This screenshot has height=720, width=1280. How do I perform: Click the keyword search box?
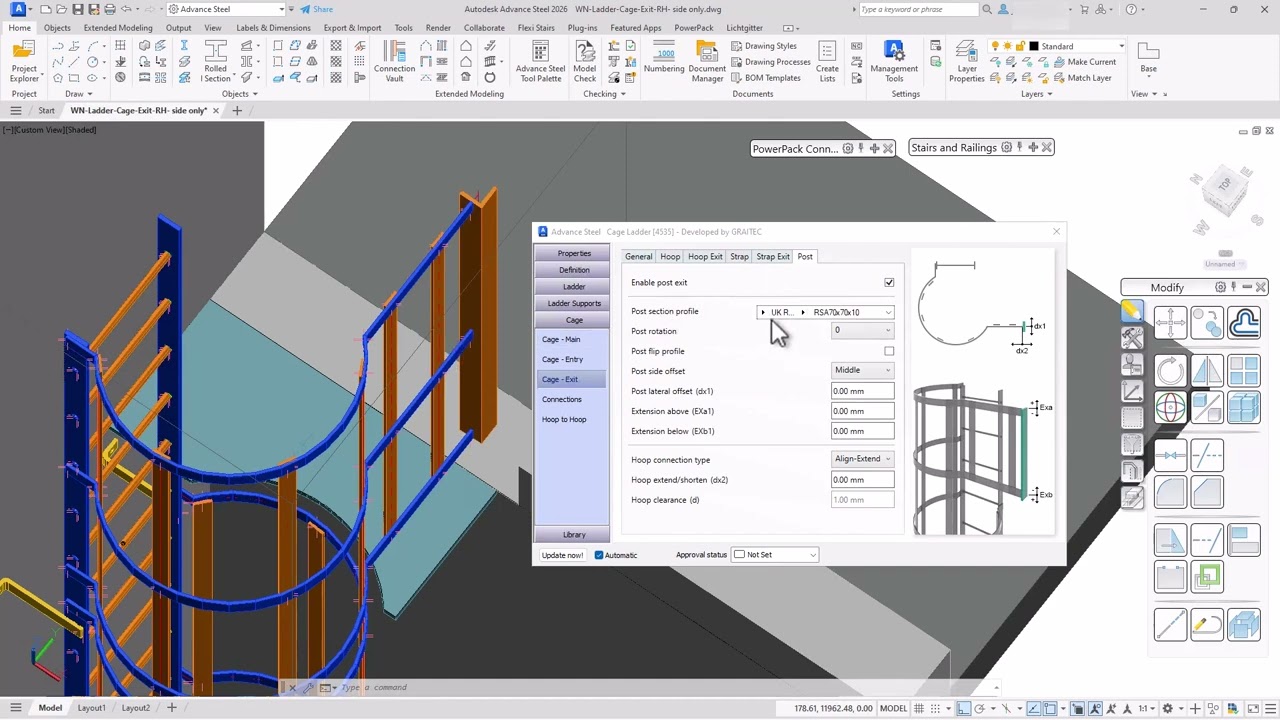pyautogui.click(x=919, y=9)
